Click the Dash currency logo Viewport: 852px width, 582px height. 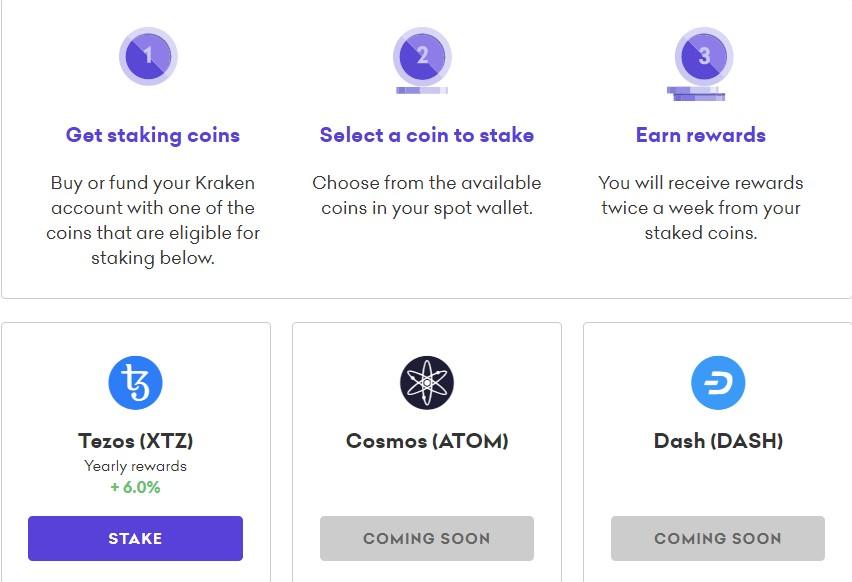pos(717,382)
